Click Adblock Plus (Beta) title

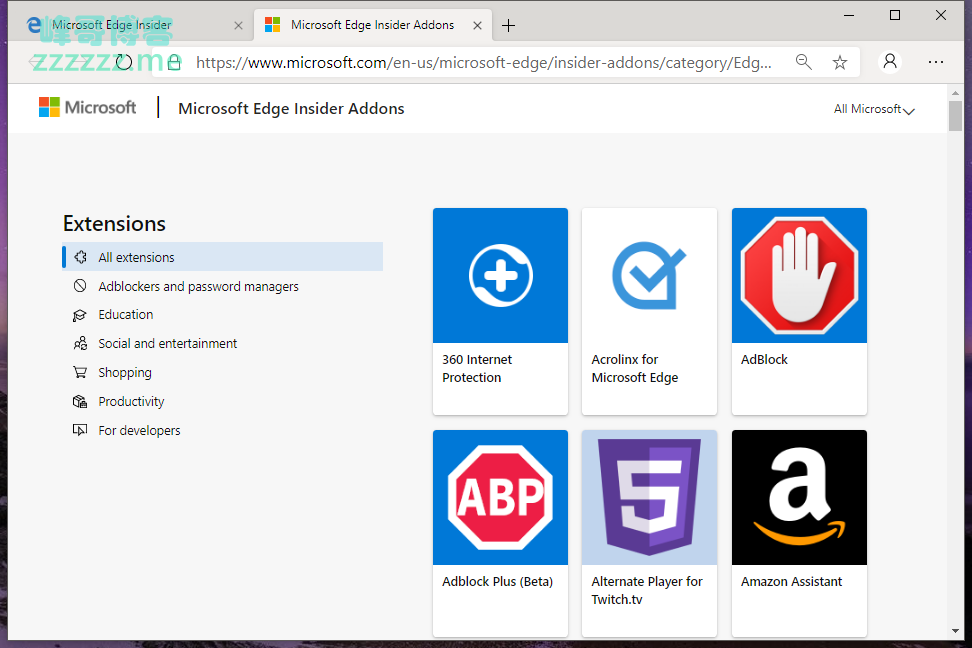pos(497,582)
